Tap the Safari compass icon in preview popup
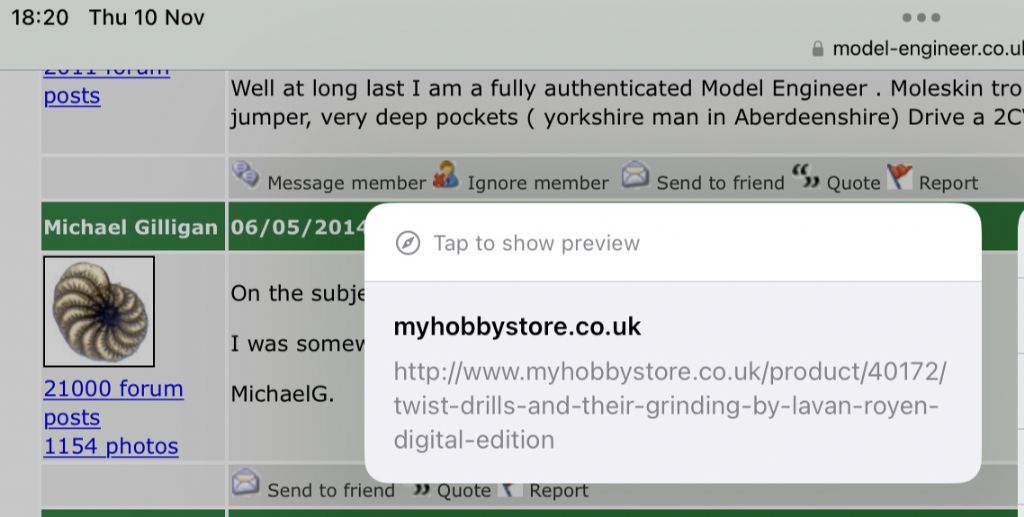The image size is (1024, 517). [x=408, y=243]
